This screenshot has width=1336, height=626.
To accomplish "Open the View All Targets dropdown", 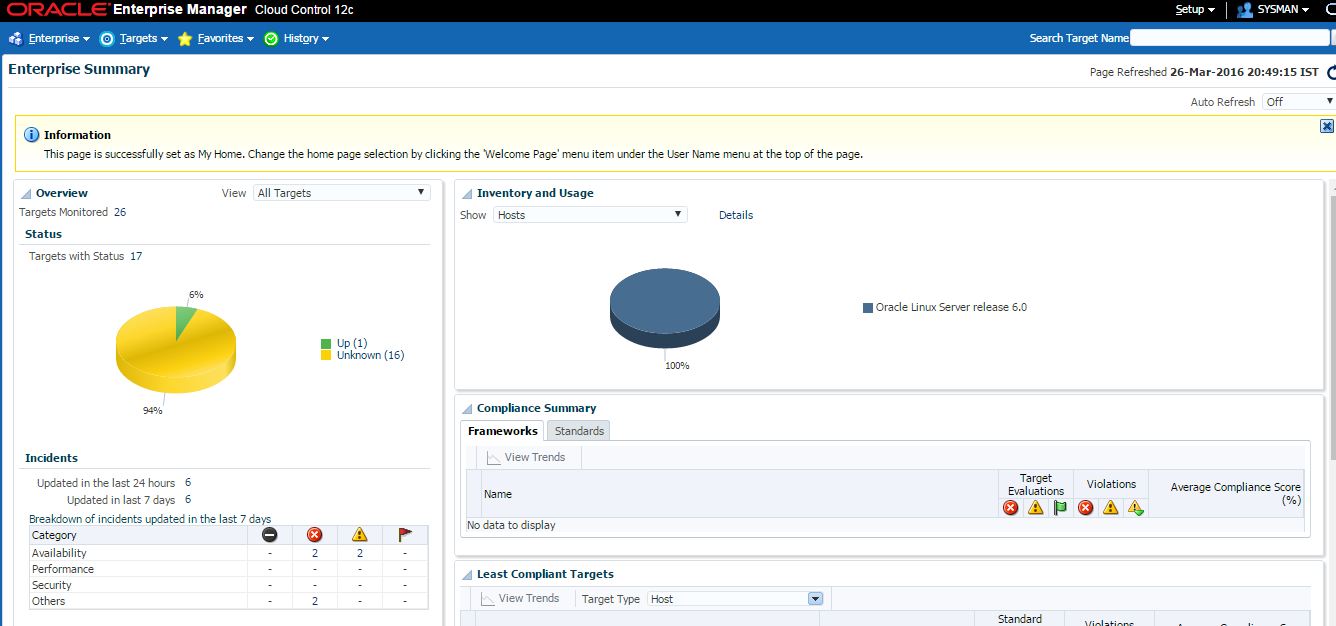I will pyautogui.click(x=341, y=193).
